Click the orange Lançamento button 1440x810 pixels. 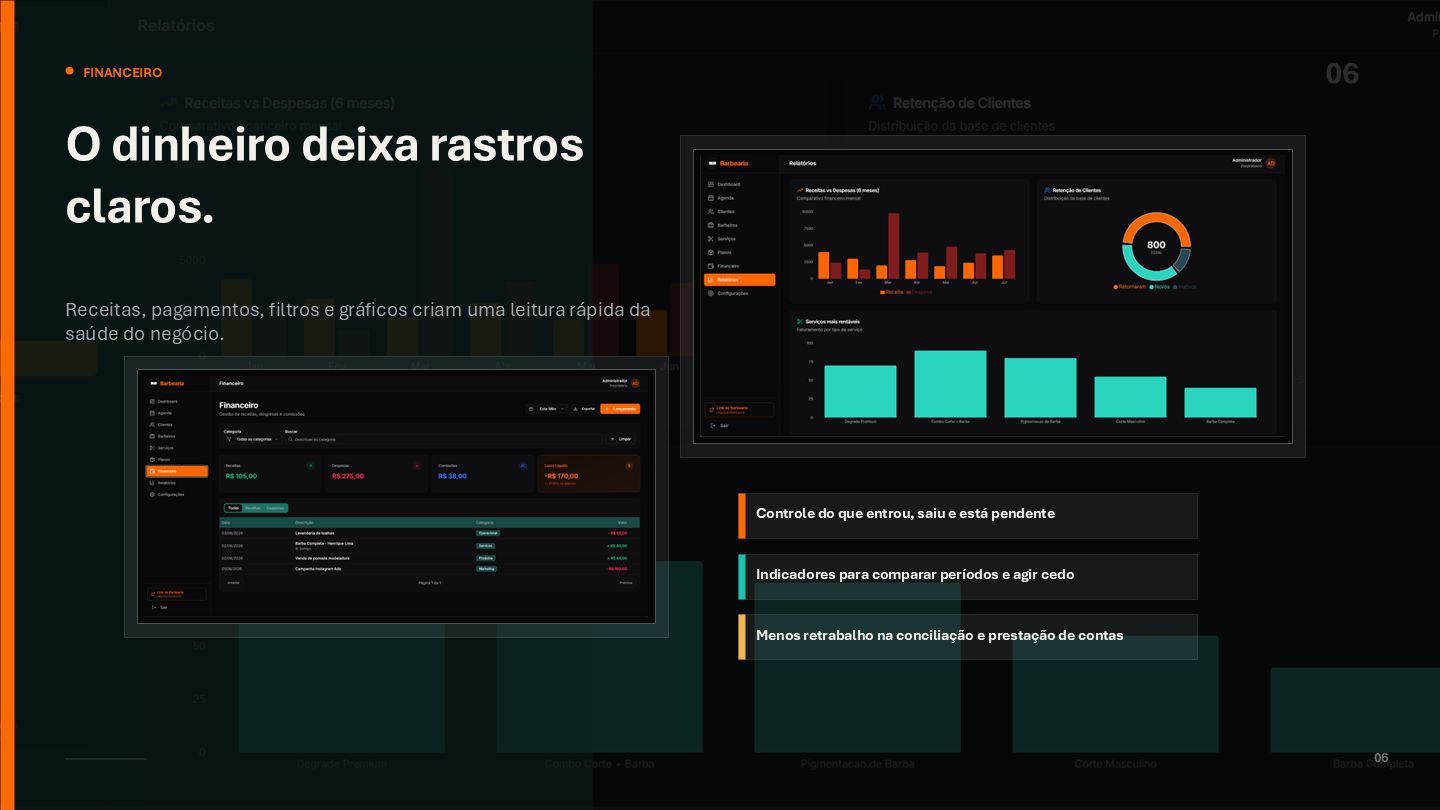tap(620, 409)
